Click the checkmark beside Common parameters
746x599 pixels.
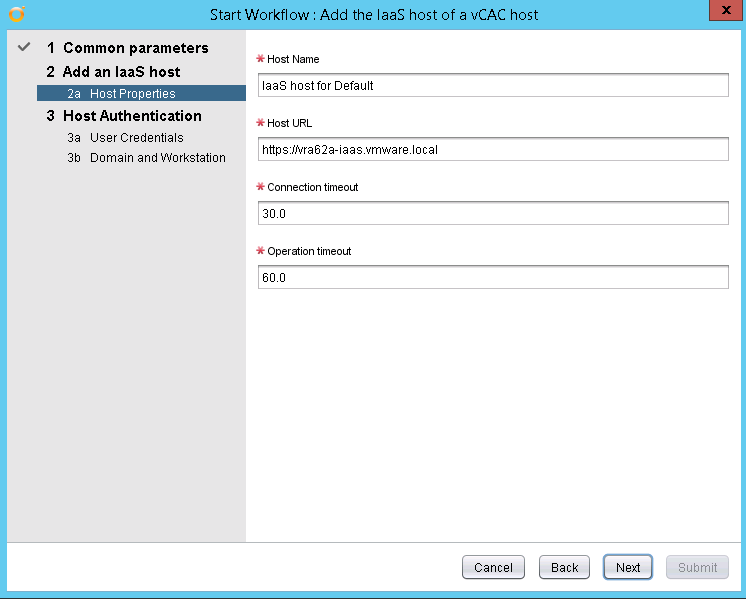pyautogui.click(x=25, y=48)
